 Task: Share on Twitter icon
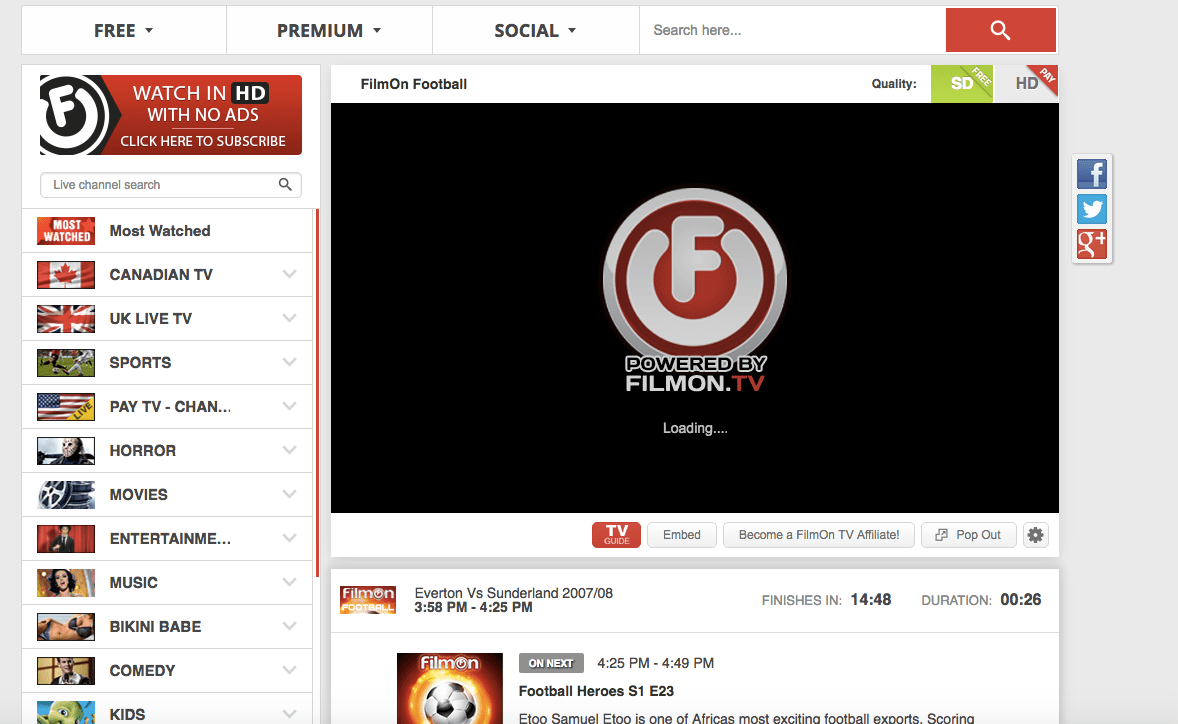[1092, 209]
